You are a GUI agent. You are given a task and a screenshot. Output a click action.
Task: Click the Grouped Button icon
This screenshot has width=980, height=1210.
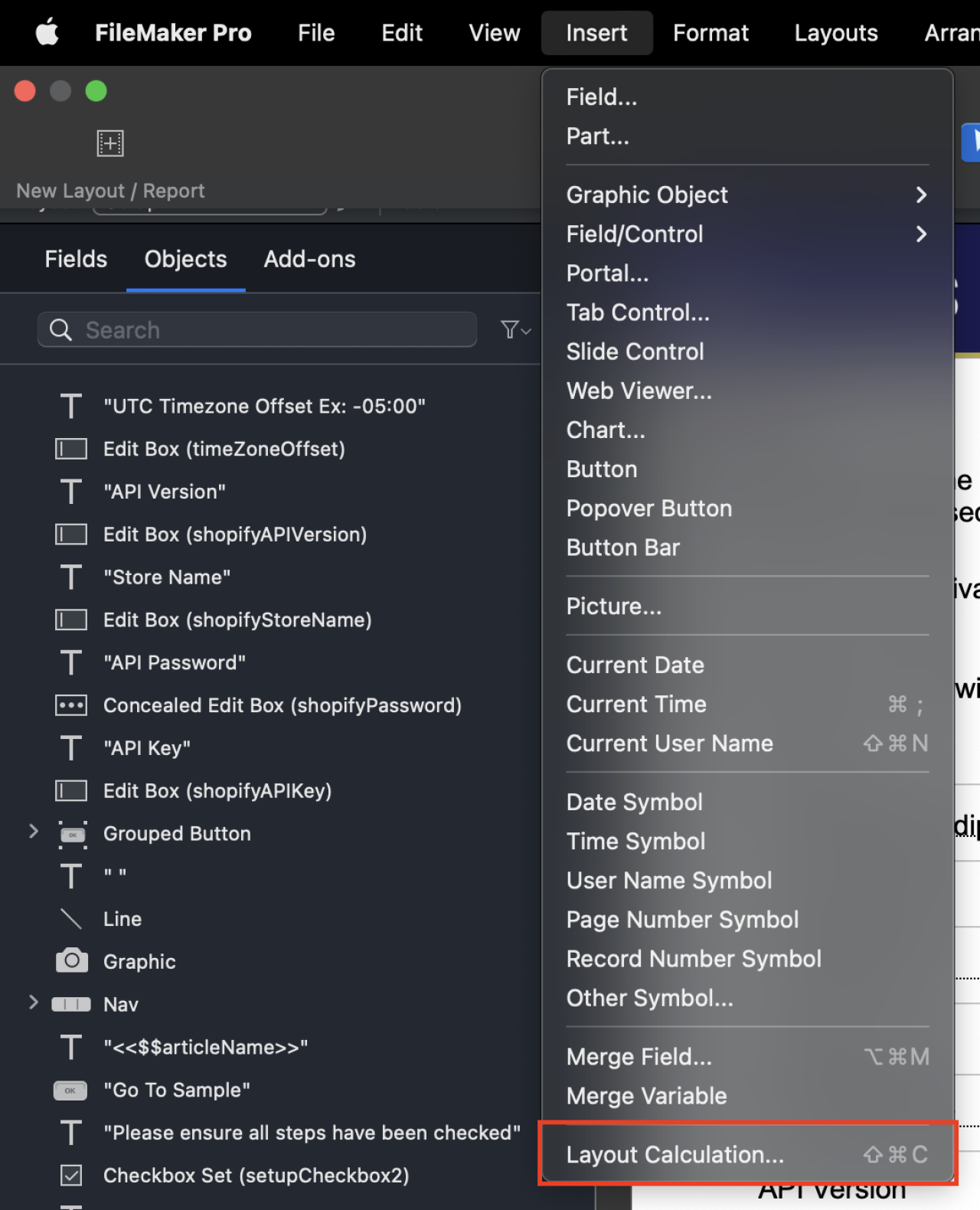point(73,834)
